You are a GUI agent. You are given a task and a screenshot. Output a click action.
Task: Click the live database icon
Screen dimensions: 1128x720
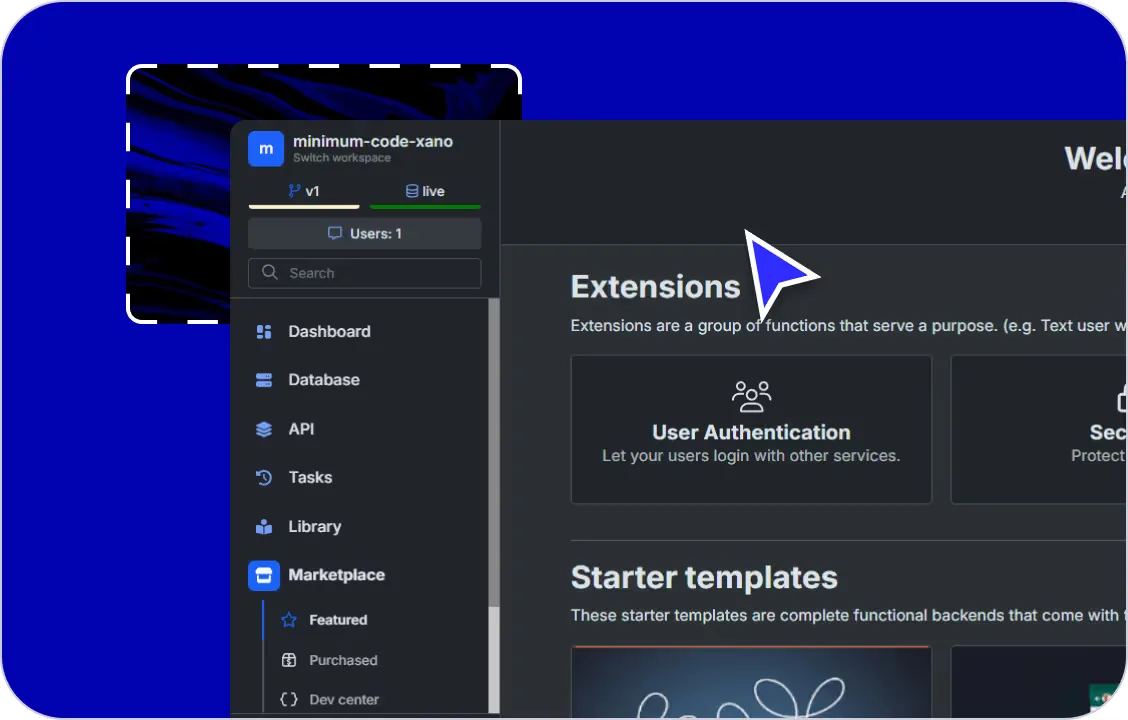point(412,191)
